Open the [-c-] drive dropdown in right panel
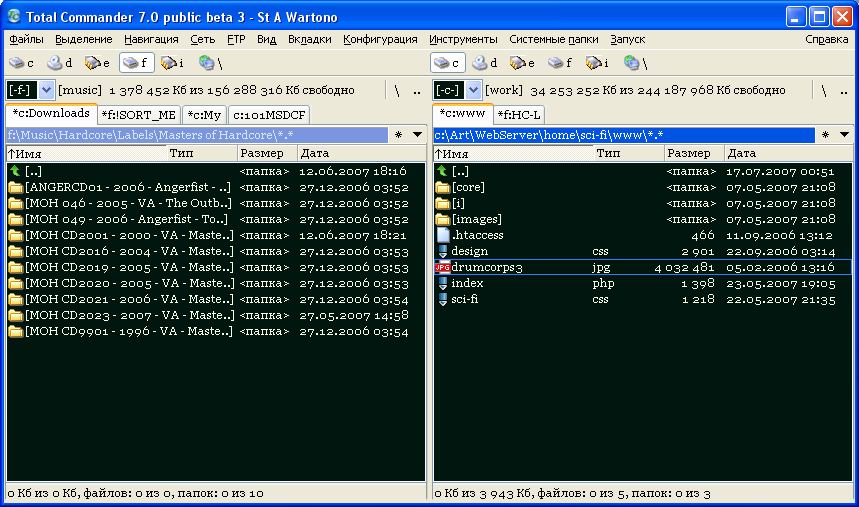Screen dimensions: 859x507 click(473, 90)
